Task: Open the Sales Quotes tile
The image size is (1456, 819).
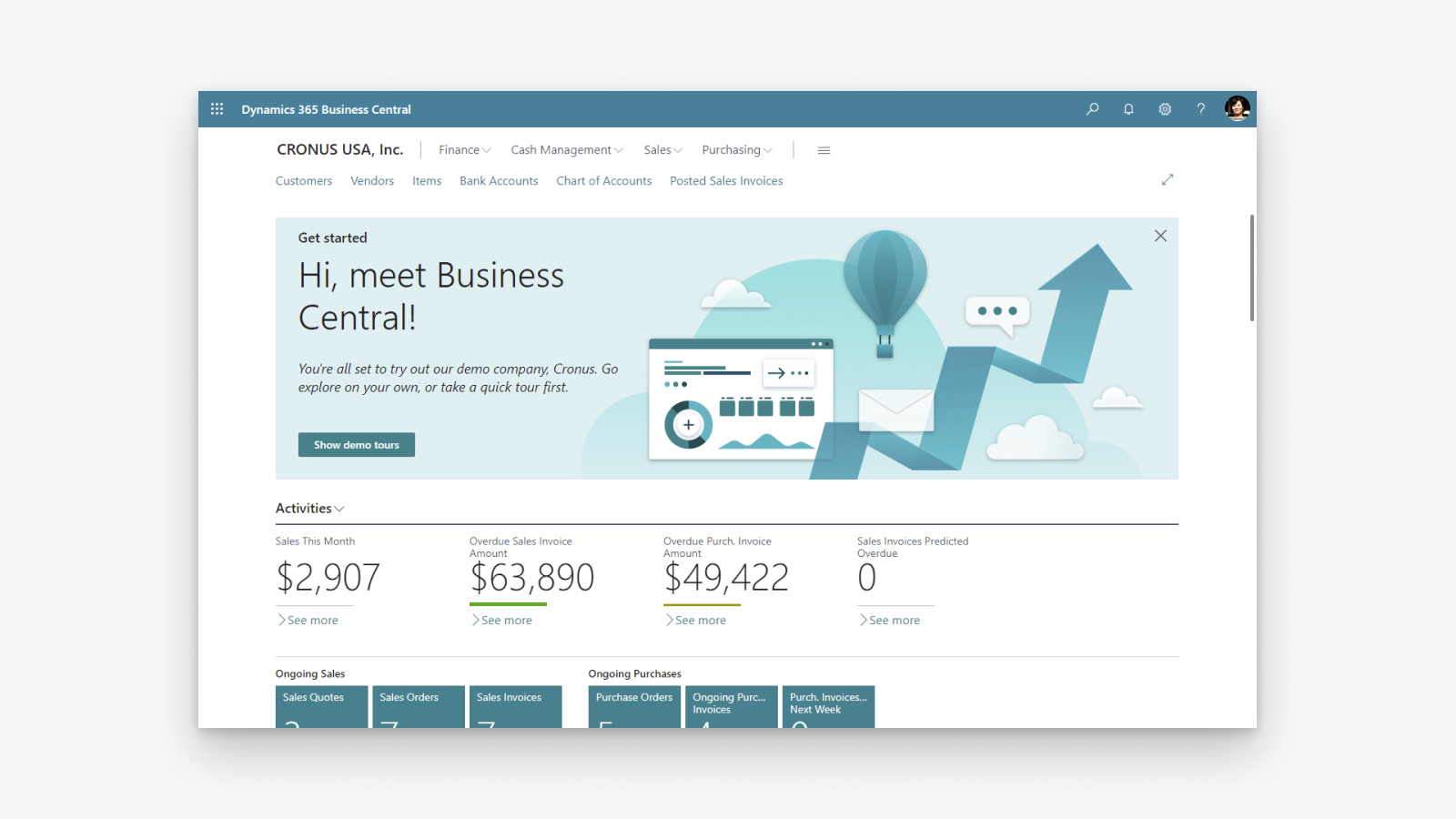Action: point(322,707)
